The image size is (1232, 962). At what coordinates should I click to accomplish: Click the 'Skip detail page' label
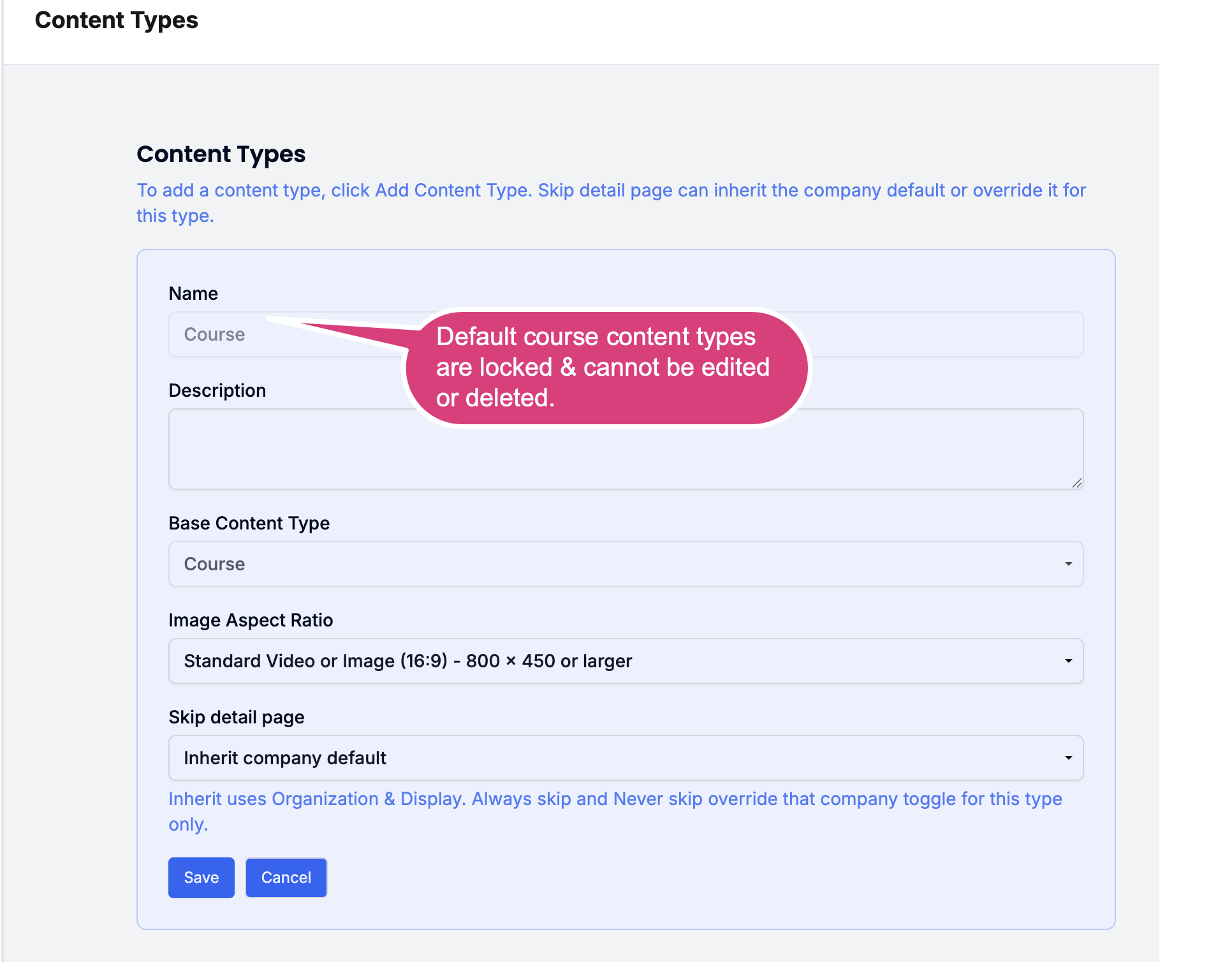point(236,717)
